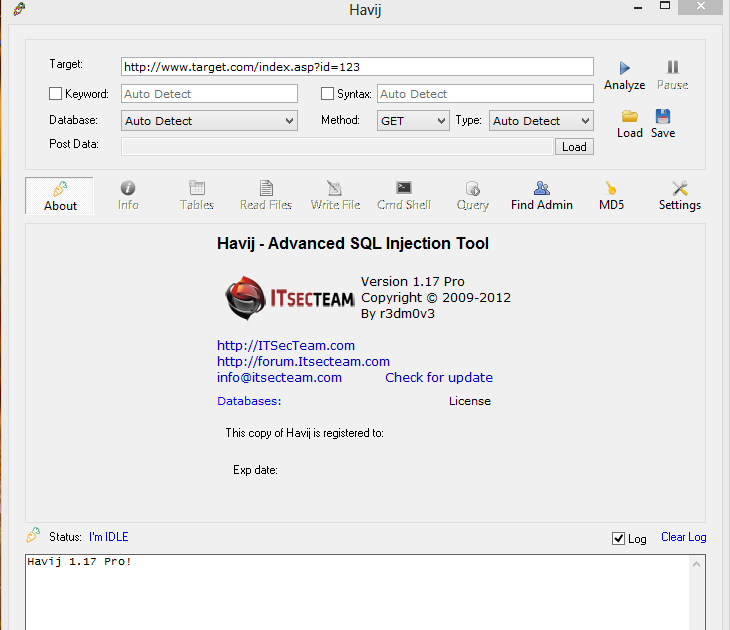Open the Query tab
Screen dimensions: 730x630
473,196
